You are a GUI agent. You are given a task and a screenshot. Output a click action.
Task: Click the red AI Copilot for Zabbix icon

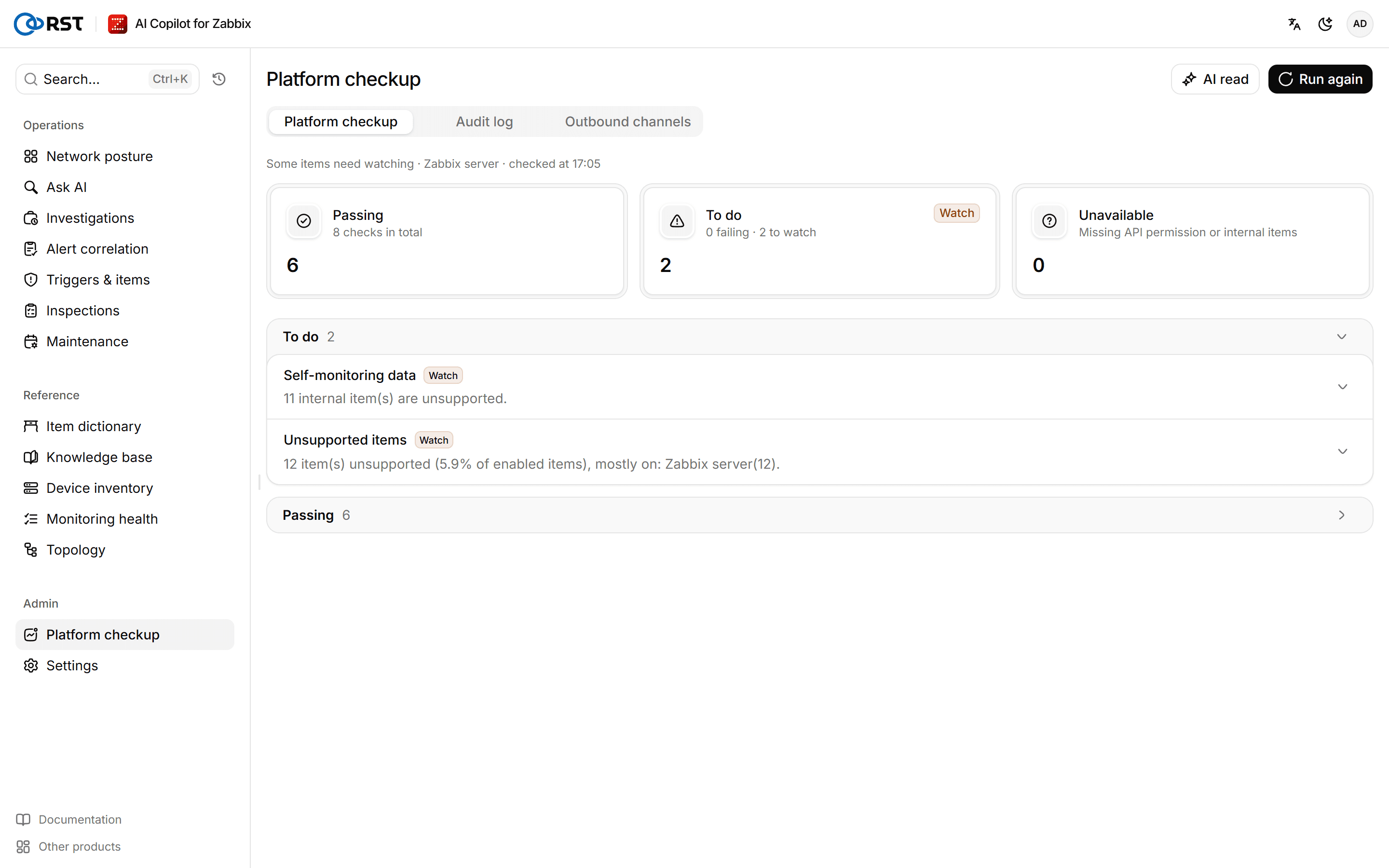tap(118, 24)
